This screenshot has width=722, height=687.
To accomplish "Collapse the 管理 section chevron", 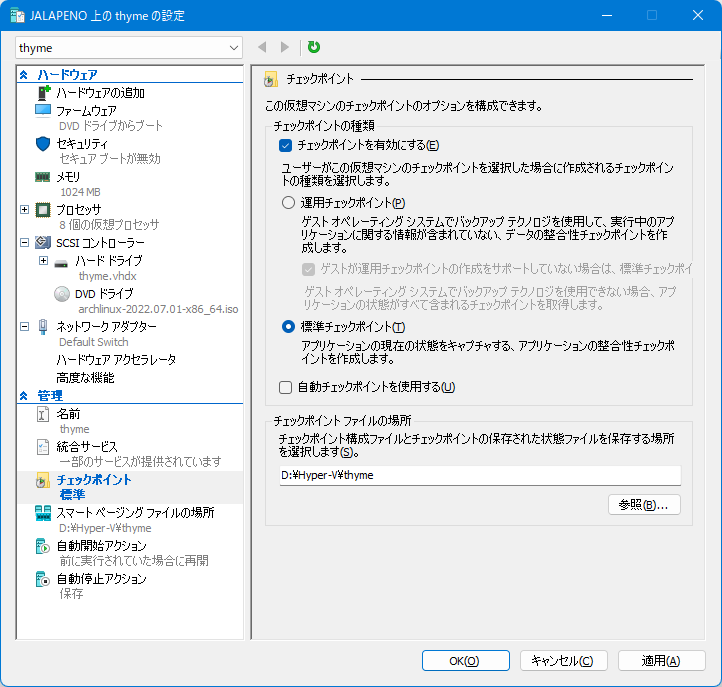I will point(24,396).
